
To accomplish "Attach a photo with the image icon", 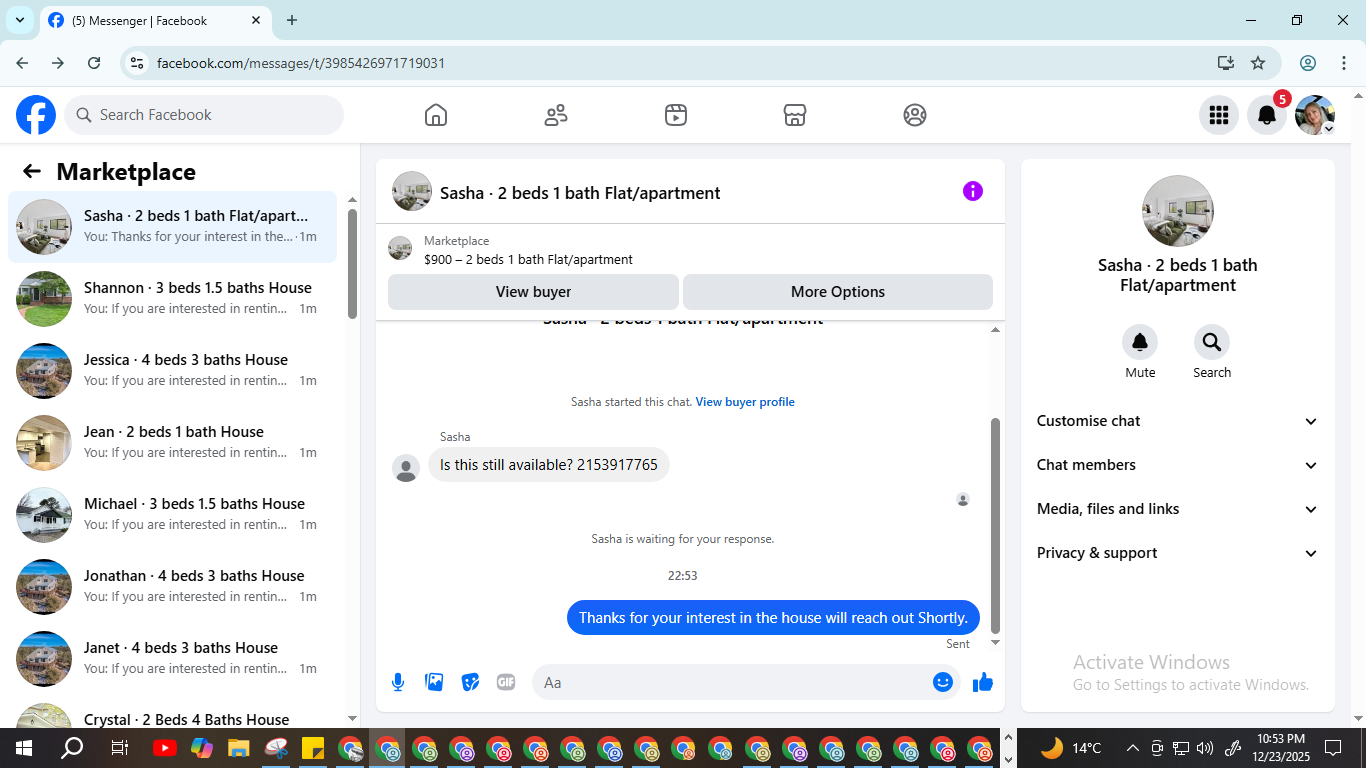I will (434, 682).
